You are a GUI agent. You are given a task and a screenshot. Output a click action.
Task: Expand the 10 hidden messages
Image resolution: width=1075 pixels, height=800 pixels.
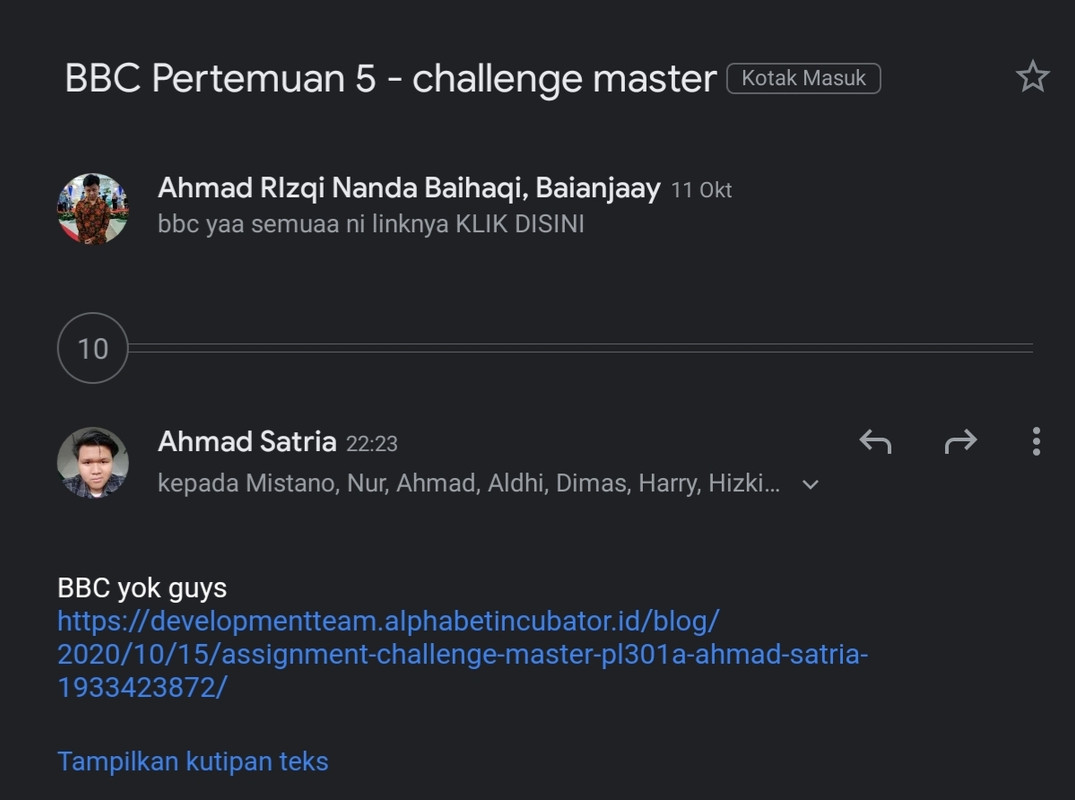(x=93, y=348)
